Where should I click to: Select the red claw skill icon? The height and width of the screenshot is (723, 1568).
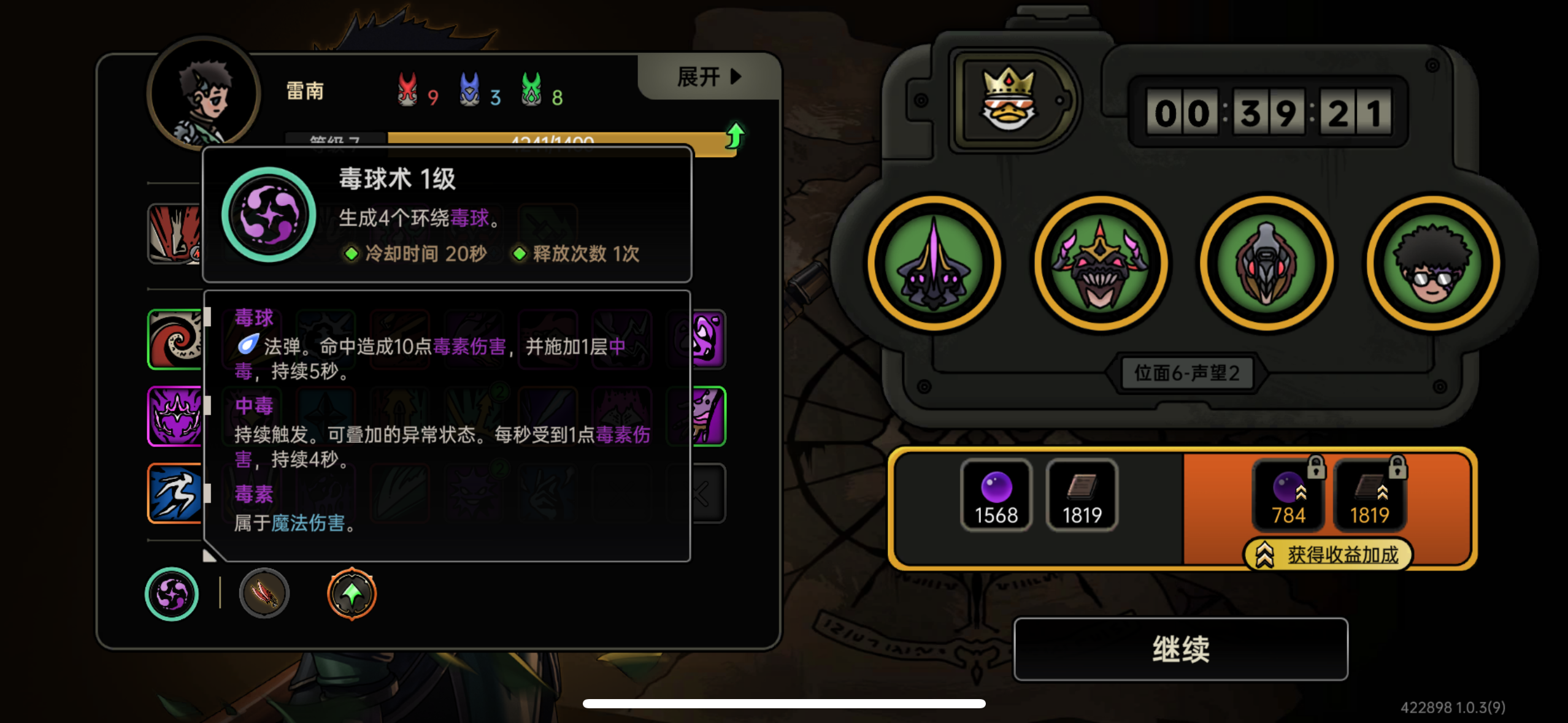(x=264, y=594)
